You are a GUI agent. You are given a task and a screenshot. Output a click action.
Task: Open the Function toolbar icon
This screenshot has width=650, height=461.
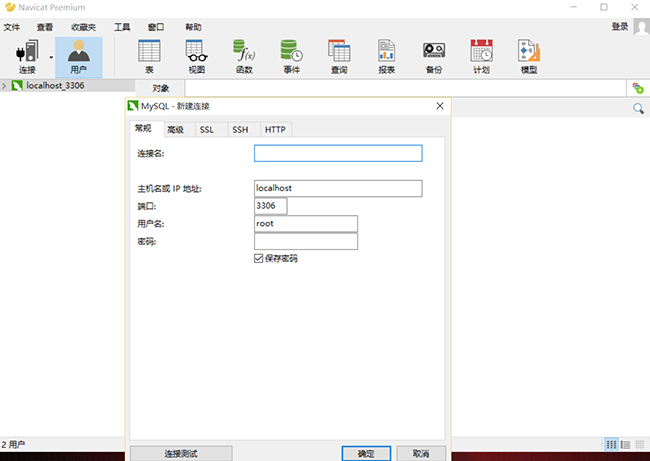(x=244, y=57)
